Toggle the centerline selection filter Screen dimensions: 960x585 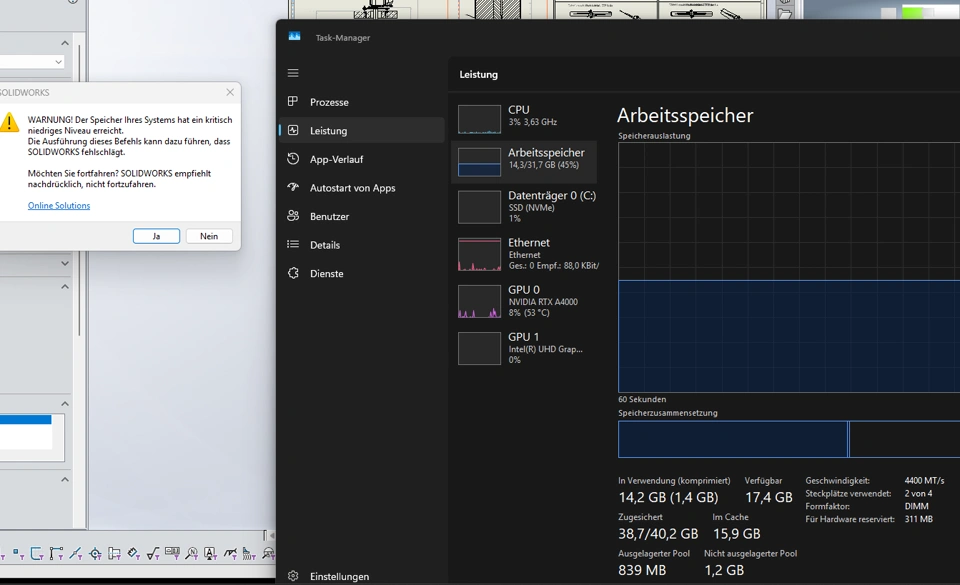click(76, 554)
